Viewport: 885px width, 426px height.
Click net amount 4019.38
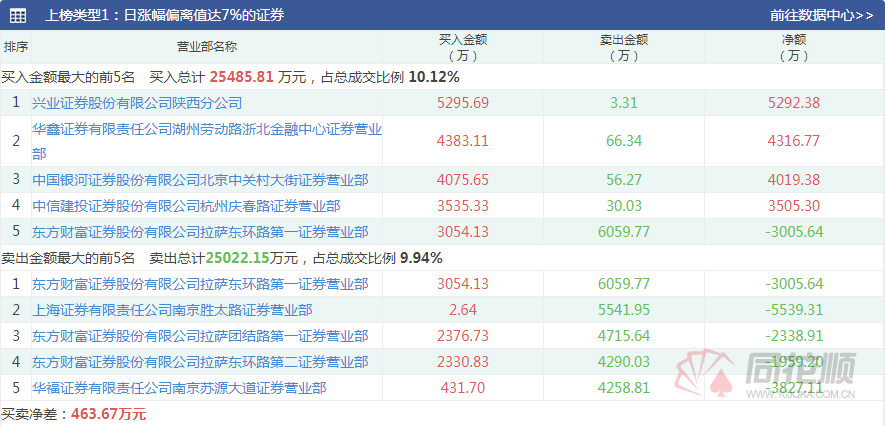[794, 180]
